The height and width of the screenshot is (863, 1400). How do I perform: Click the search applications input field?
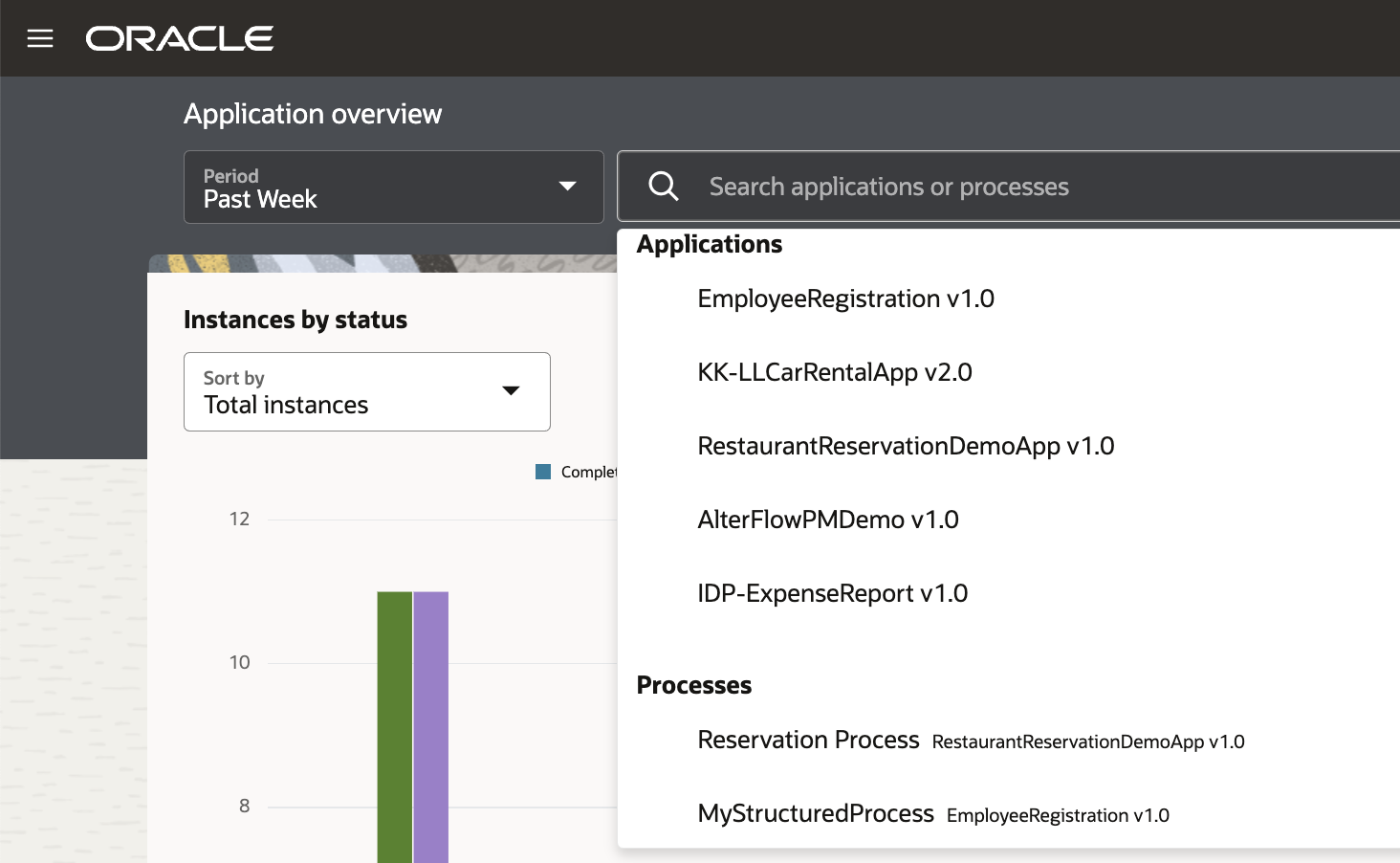pyautogui.click(x=956, y=186)
